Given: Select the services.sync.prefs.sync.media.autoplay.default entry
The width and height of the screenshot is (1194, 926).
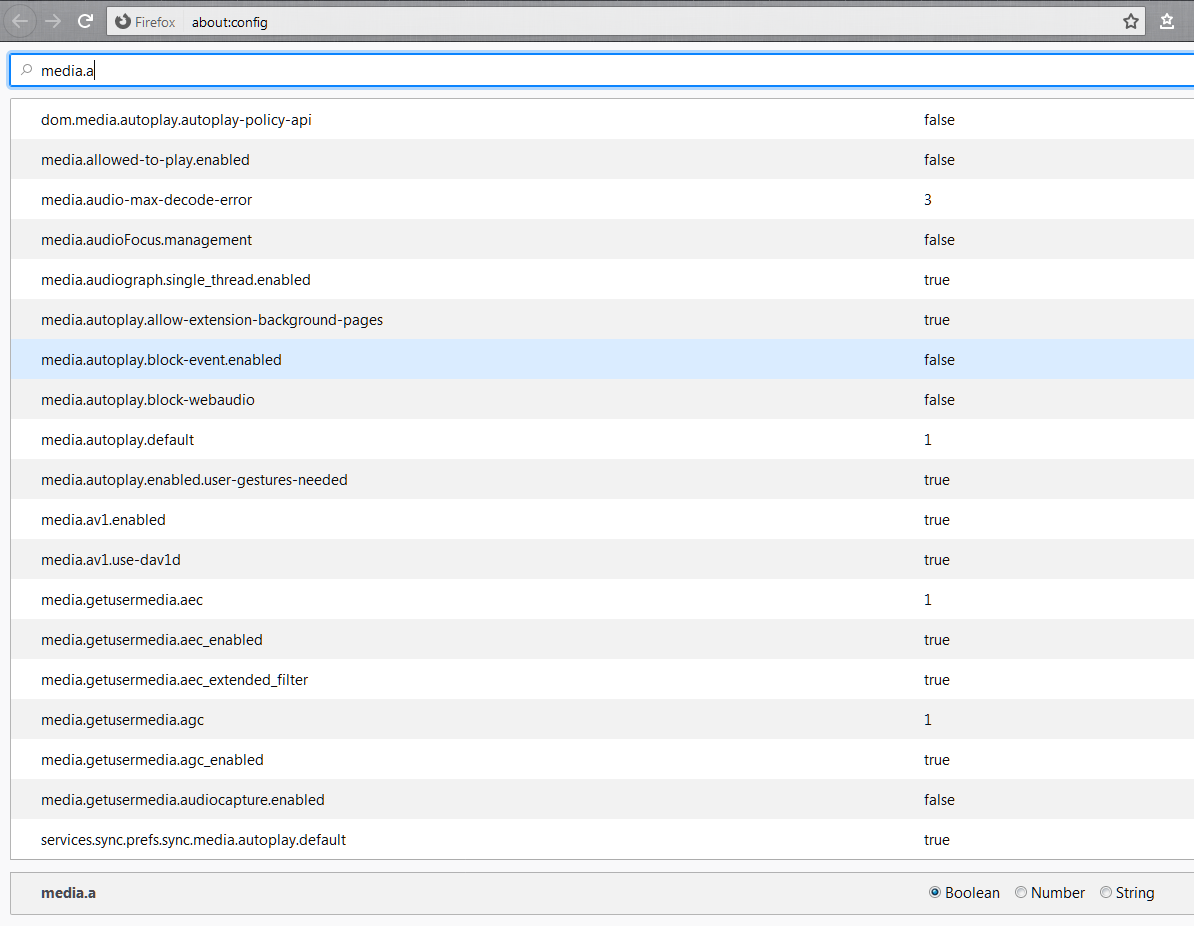Looking at the screenshot, I should tap(192, 839).
